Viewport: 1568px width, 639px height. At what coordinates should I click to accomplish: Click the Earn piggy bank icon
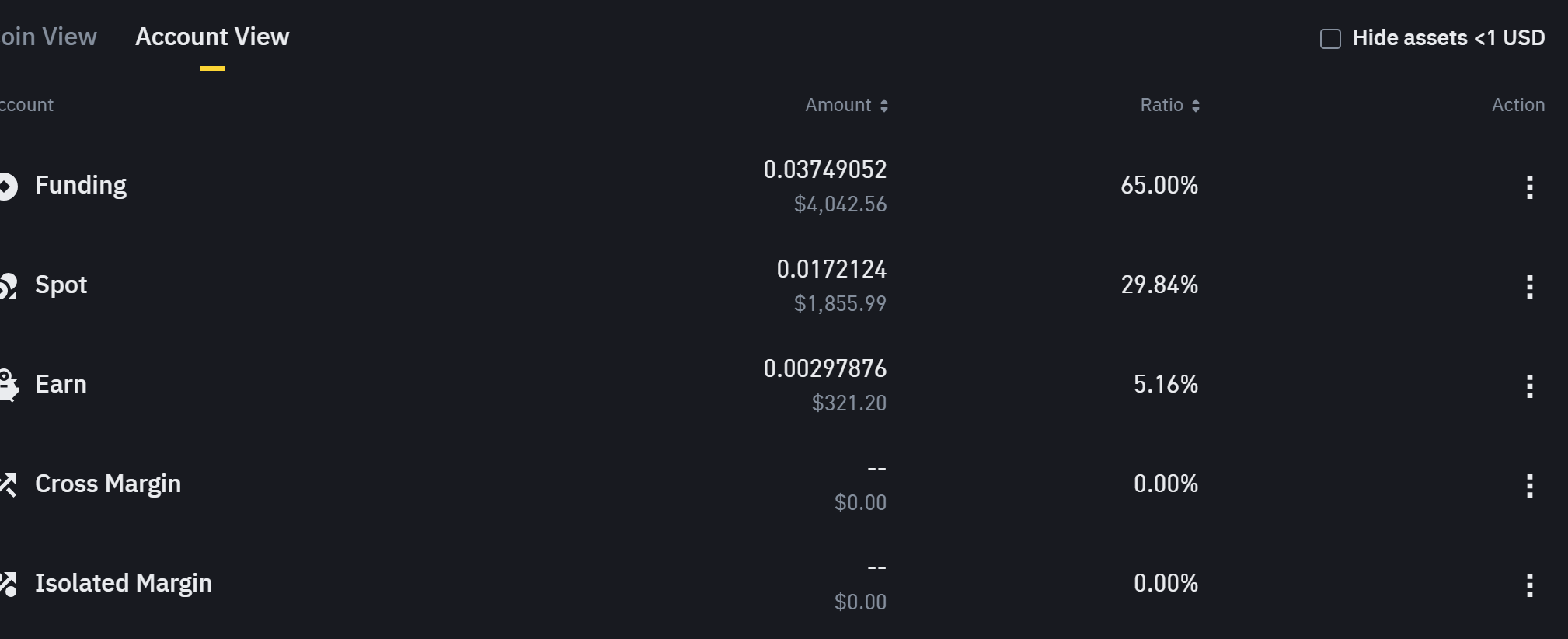(x=9, y=385)
